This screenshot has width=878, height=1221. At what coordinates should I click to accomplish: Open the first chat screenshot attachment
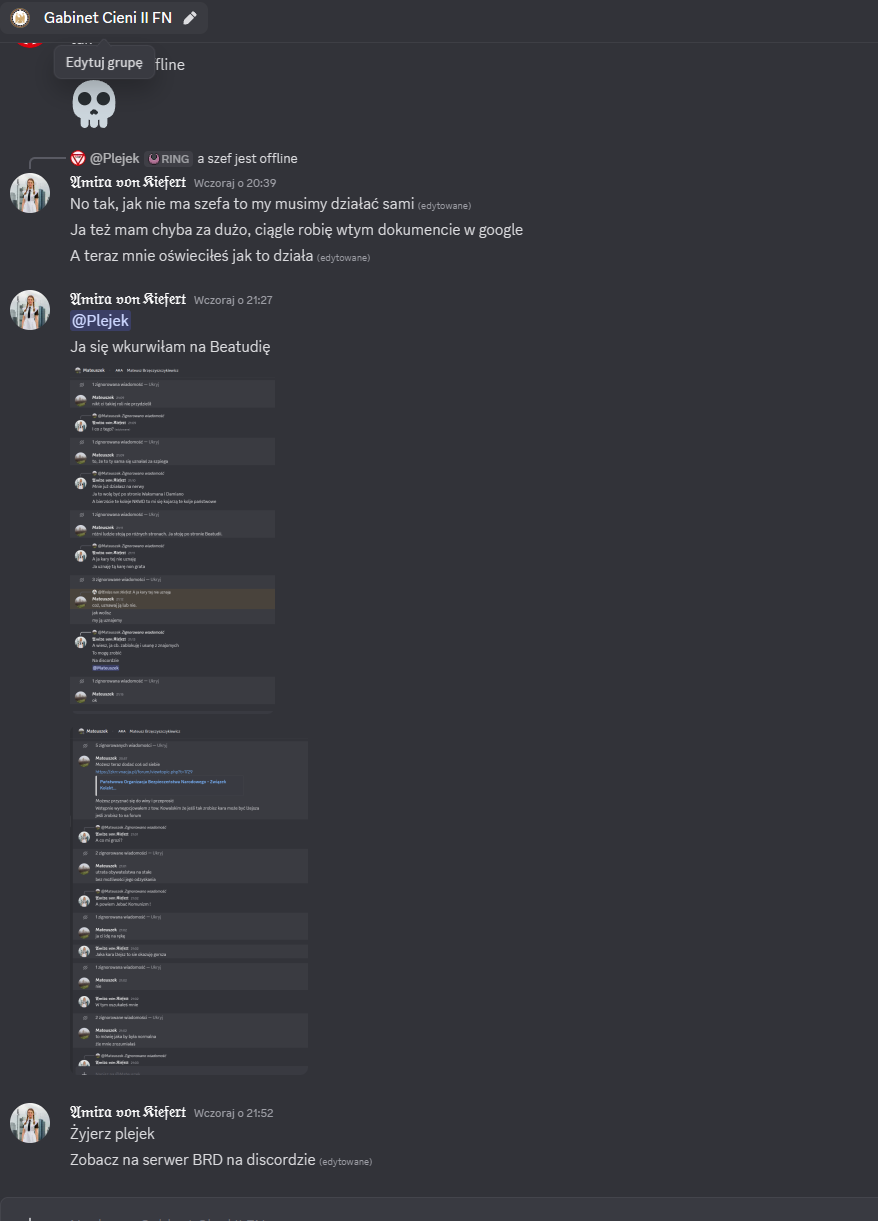(172, 535)
